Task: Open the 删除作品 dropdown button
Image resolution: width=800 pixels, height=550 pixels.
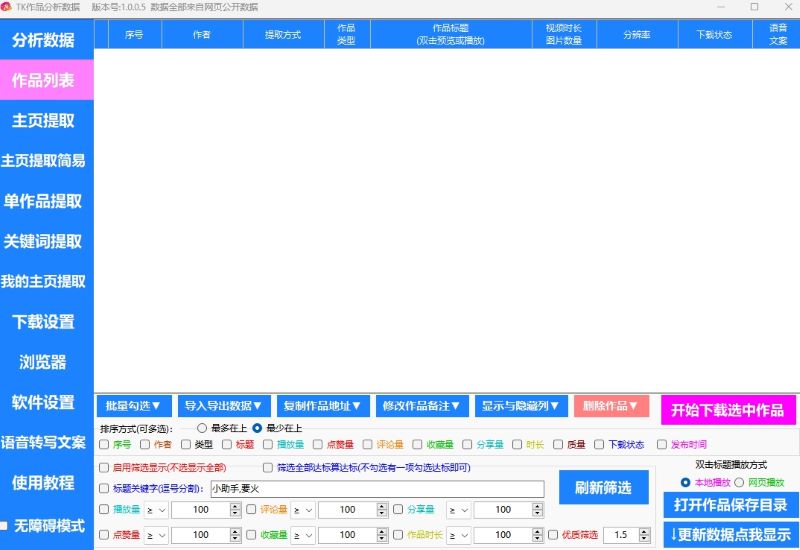Action: (611, 406)
